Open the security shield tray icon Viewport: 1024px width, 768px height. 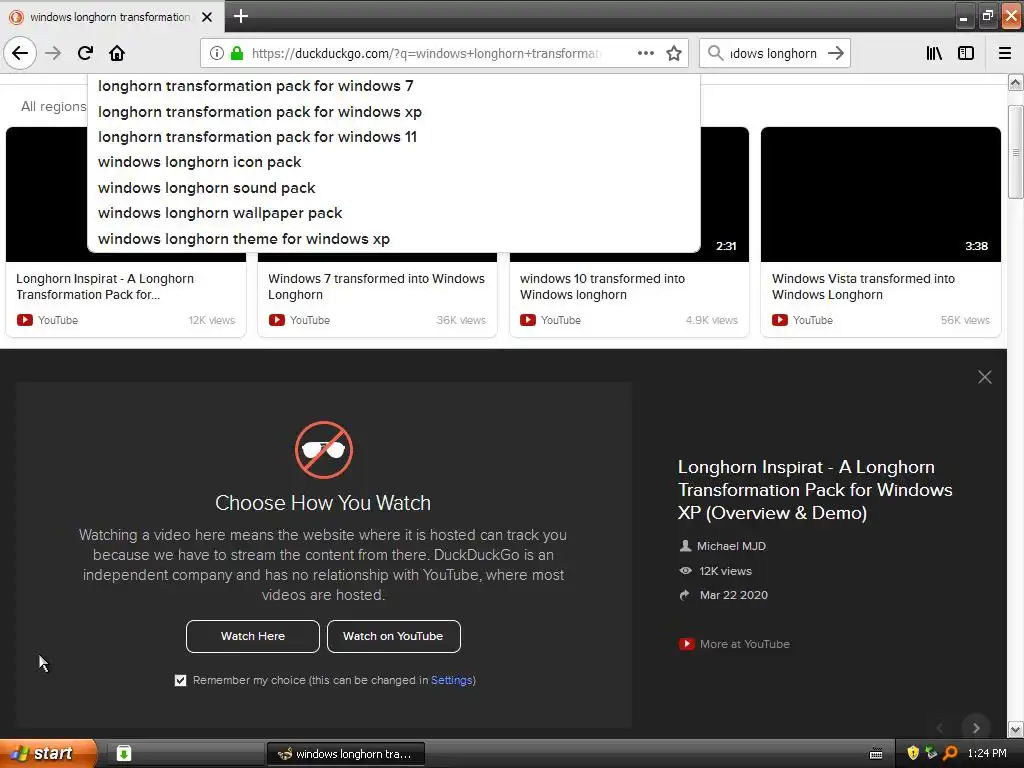(x=913, y=754)
